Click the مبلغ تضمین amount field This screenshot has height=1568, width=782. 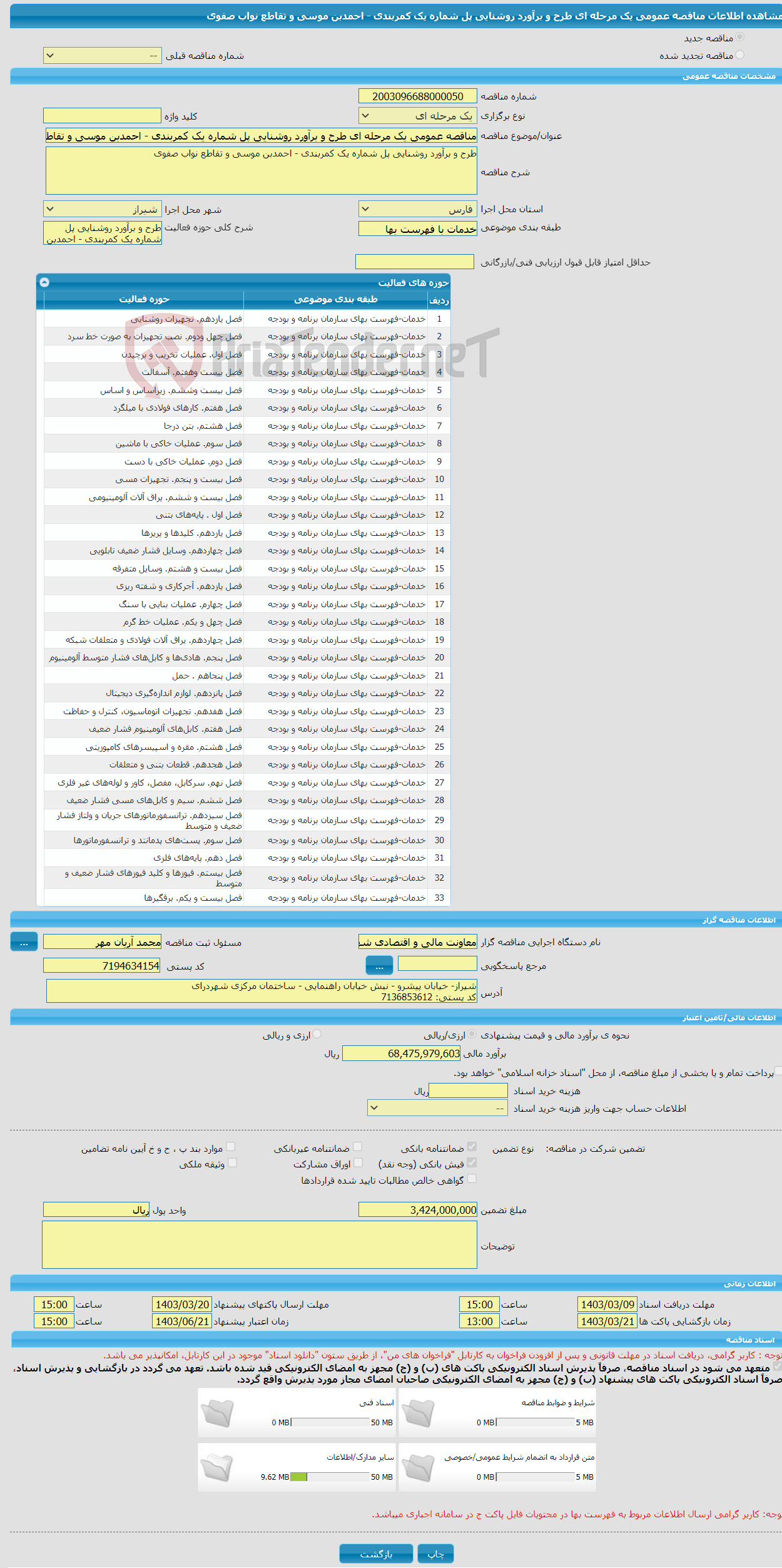418,1210
